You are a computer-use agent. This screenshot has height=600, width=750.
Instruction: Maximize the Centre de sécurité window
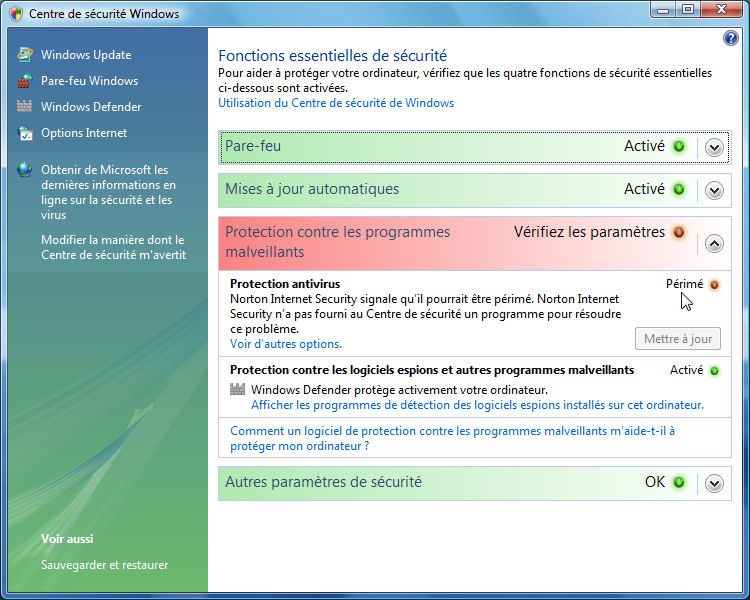[x=688, y=10]
